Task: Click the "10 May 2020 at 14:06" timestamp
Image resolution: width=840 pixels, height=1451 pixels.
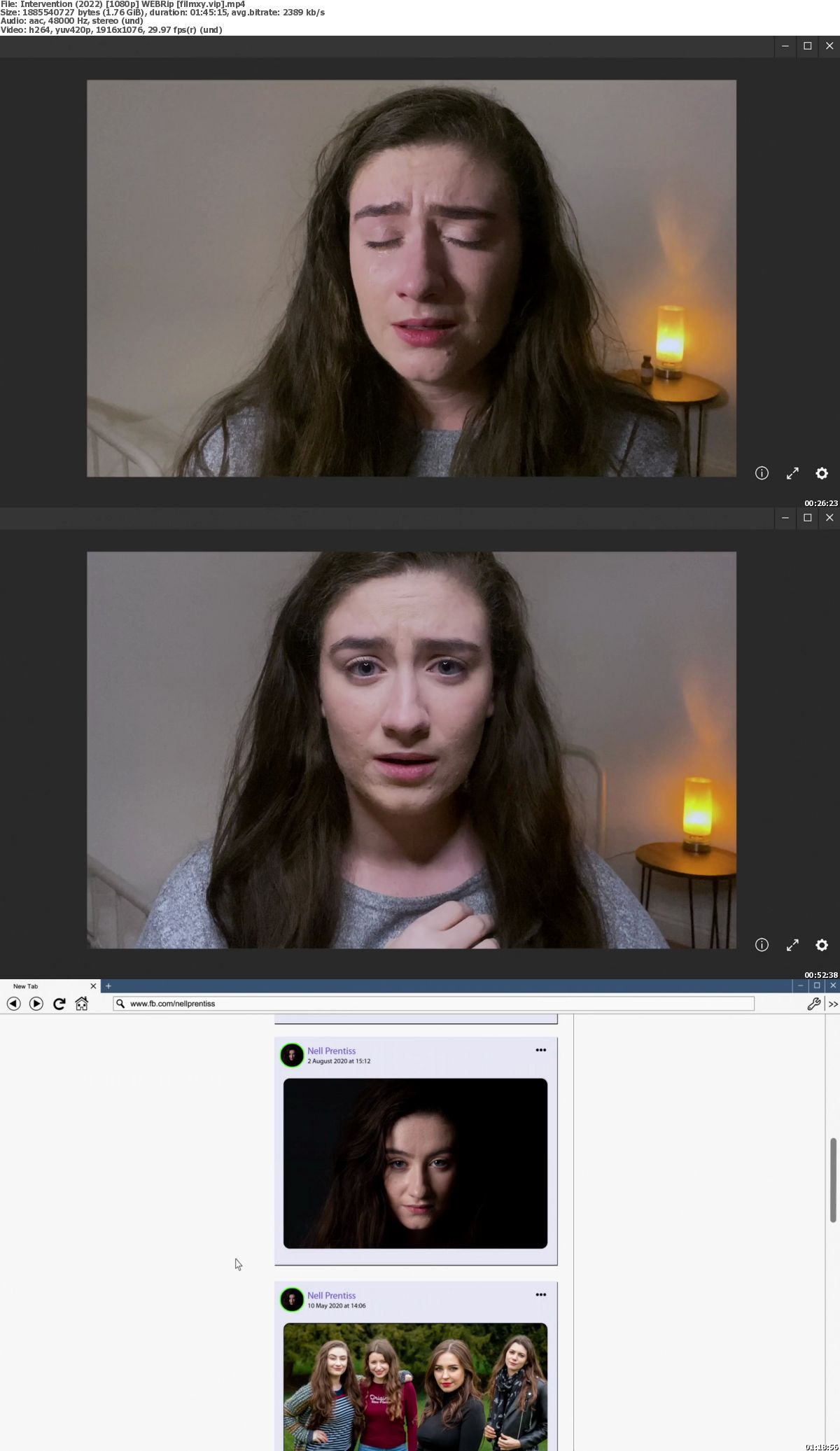Action: click(x=337, y=1305)
